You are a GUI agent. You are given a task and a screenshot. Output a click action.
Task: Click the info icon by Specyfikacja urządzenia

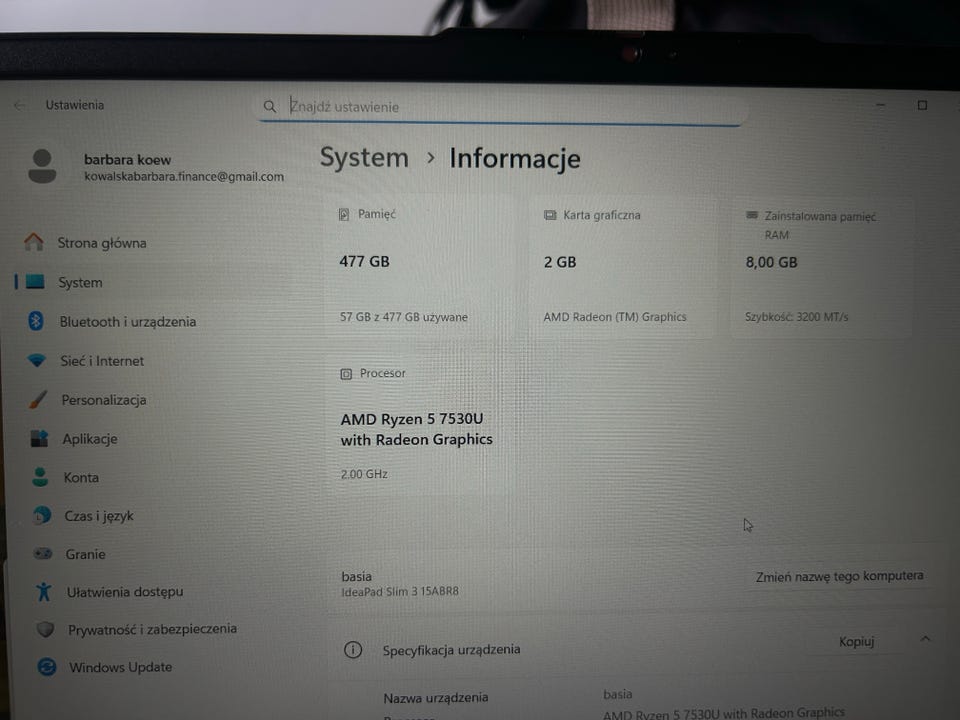click(x=353, y=650)
